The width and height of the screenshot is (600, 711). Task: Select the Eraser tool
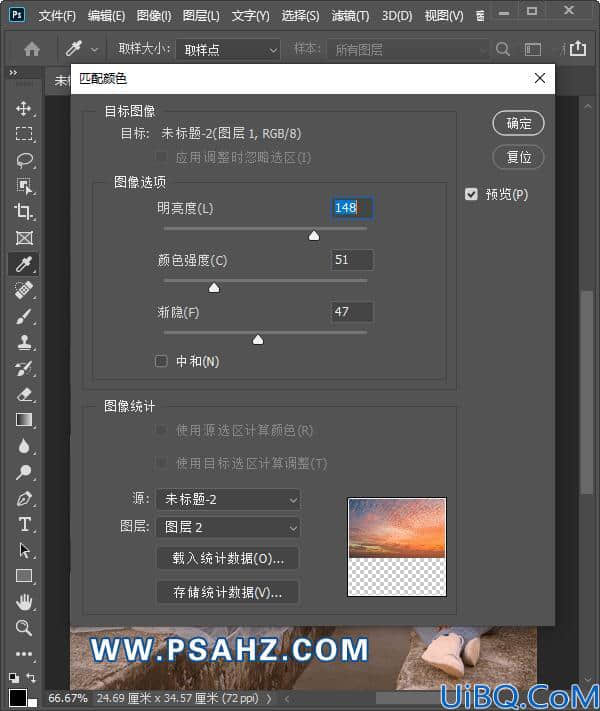point(24,394)
